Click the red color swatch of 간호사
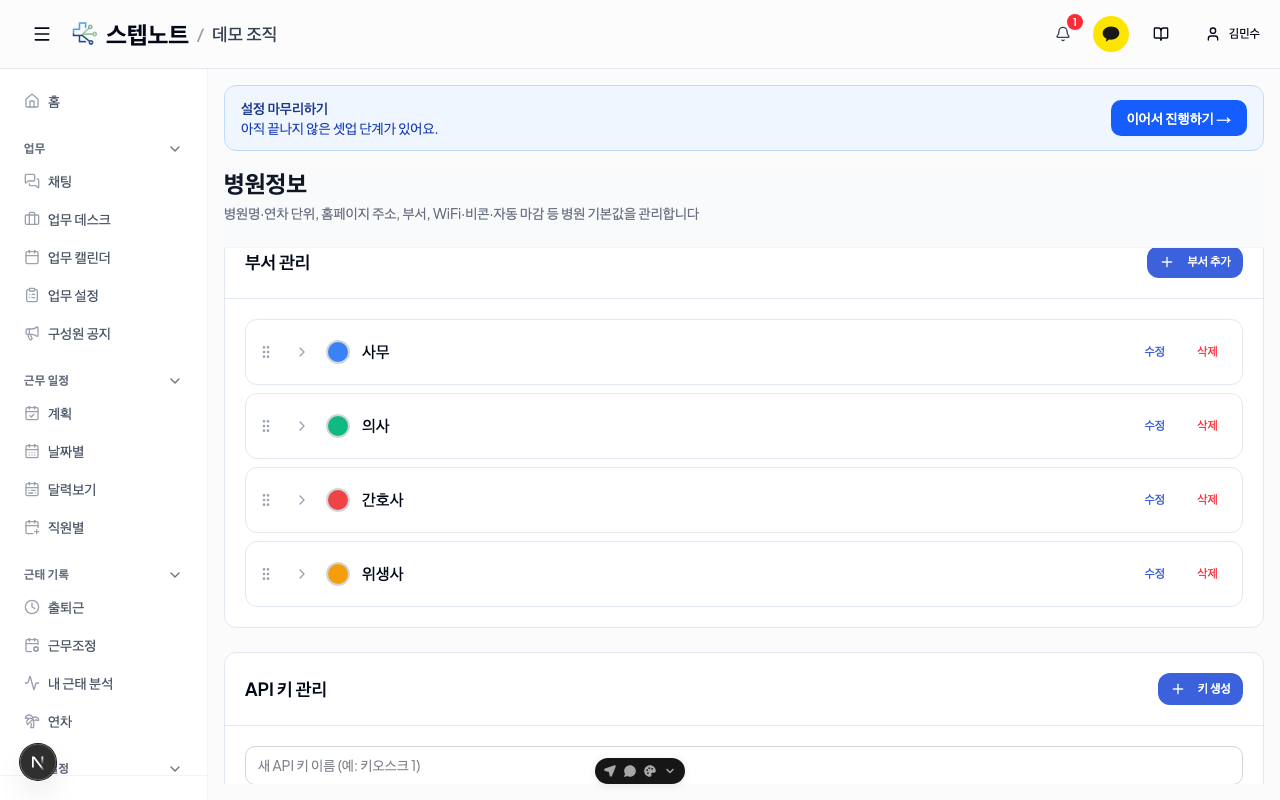Screen dimensions: 1280x800 point(338,500)
